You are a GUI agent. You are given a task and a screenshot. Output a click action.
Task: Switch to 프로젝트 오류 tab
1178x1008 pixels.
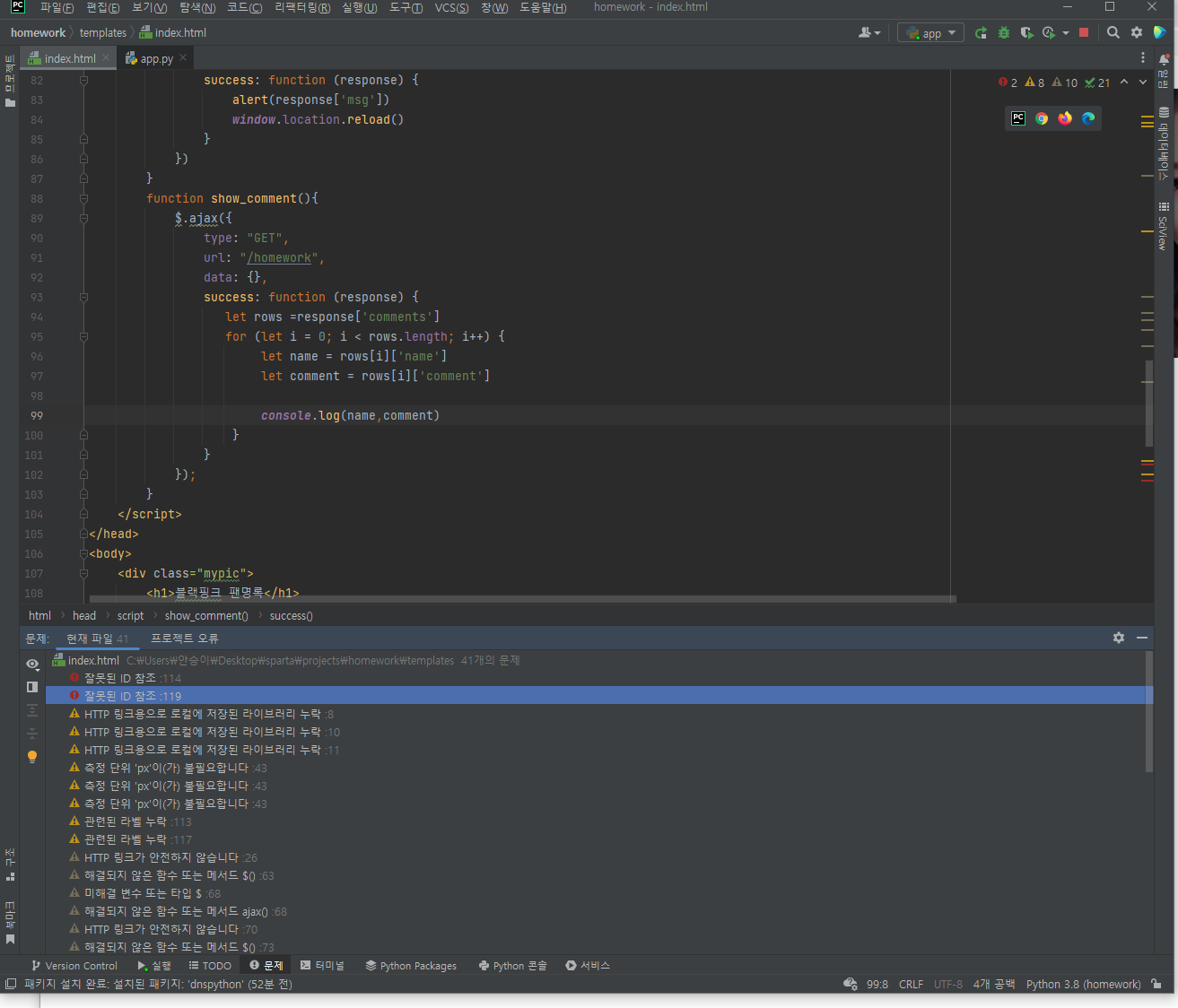point(184,639)
